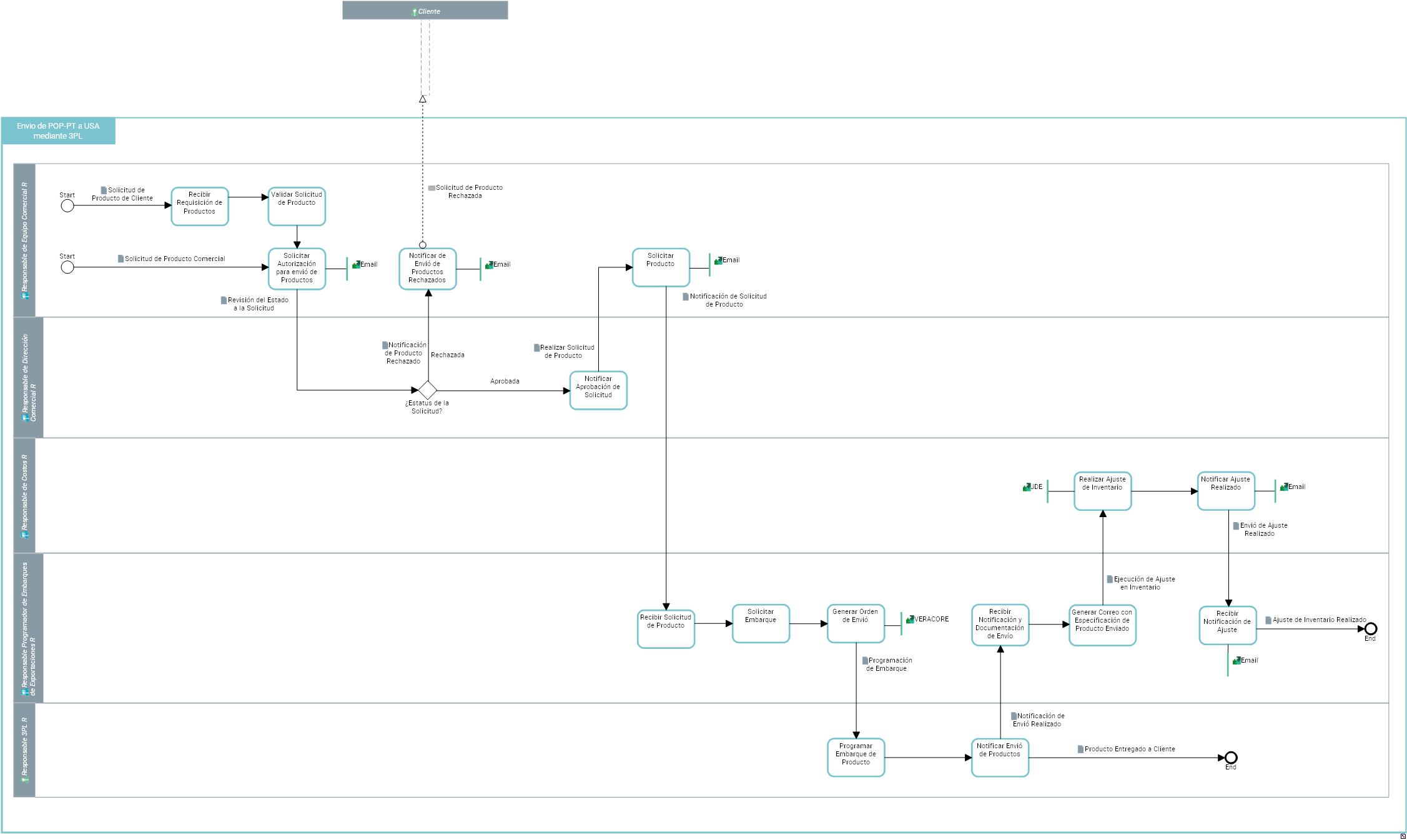Click the End event after Ajuste de Inventario Realizado

point(1371,629)
